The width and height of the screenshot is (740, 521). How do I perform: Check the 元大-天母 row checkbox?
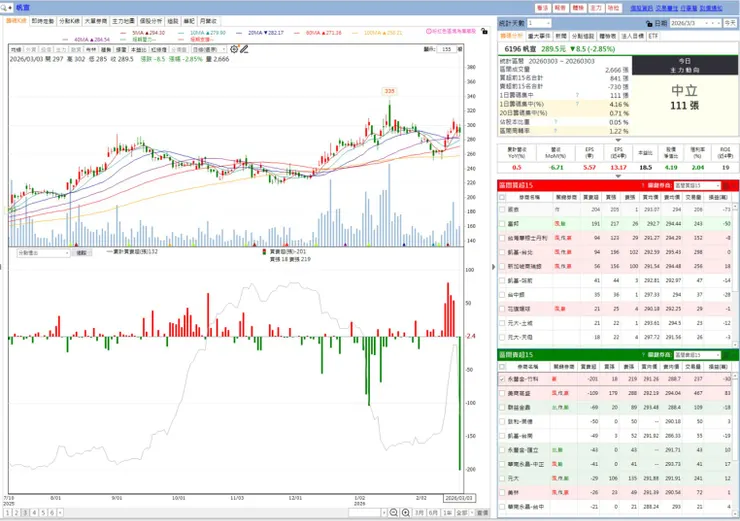pyautogui.click(x=502, y=337)
